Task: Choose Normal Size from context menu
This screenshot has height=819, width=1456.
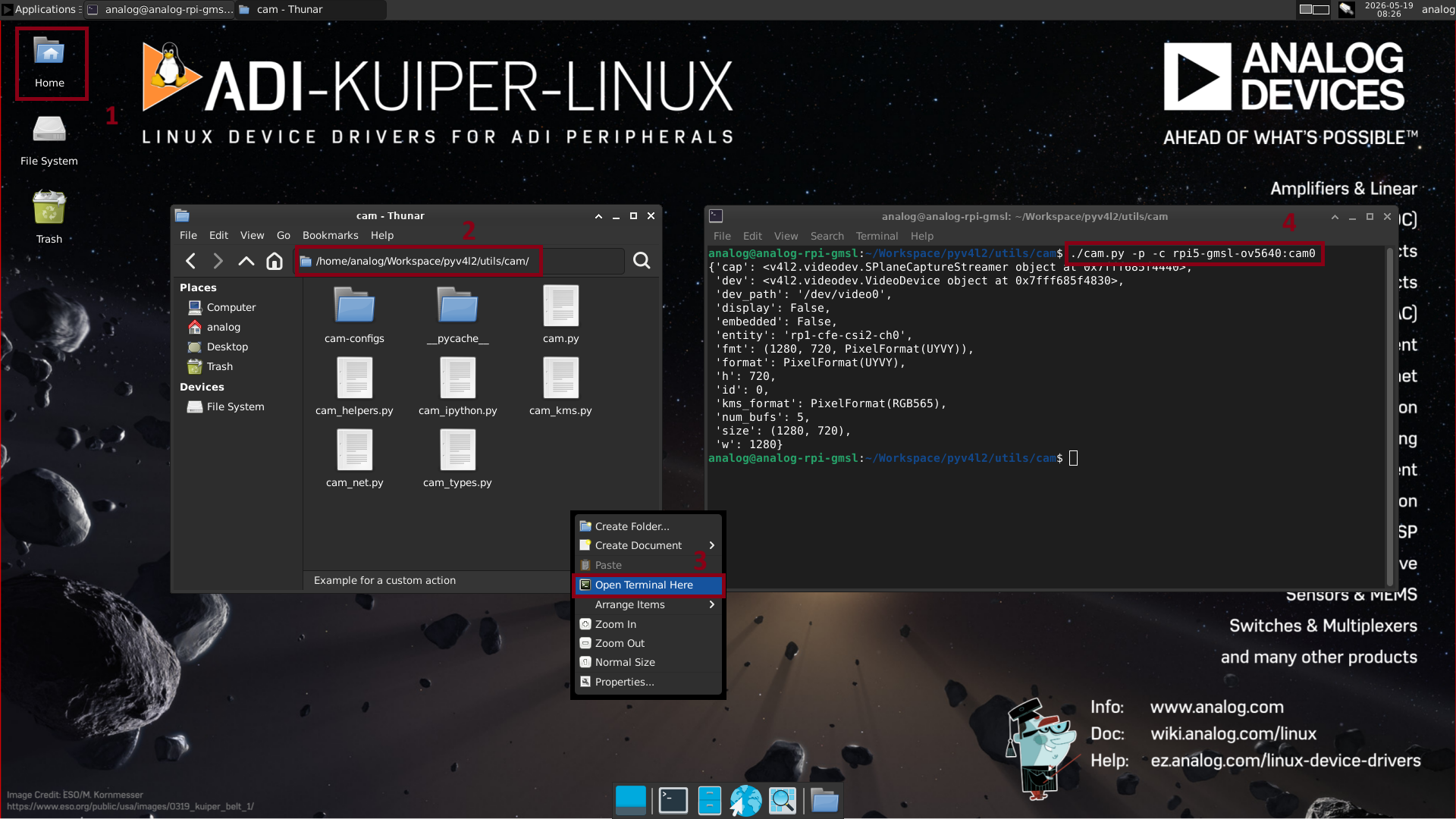Action: point(648,662)
